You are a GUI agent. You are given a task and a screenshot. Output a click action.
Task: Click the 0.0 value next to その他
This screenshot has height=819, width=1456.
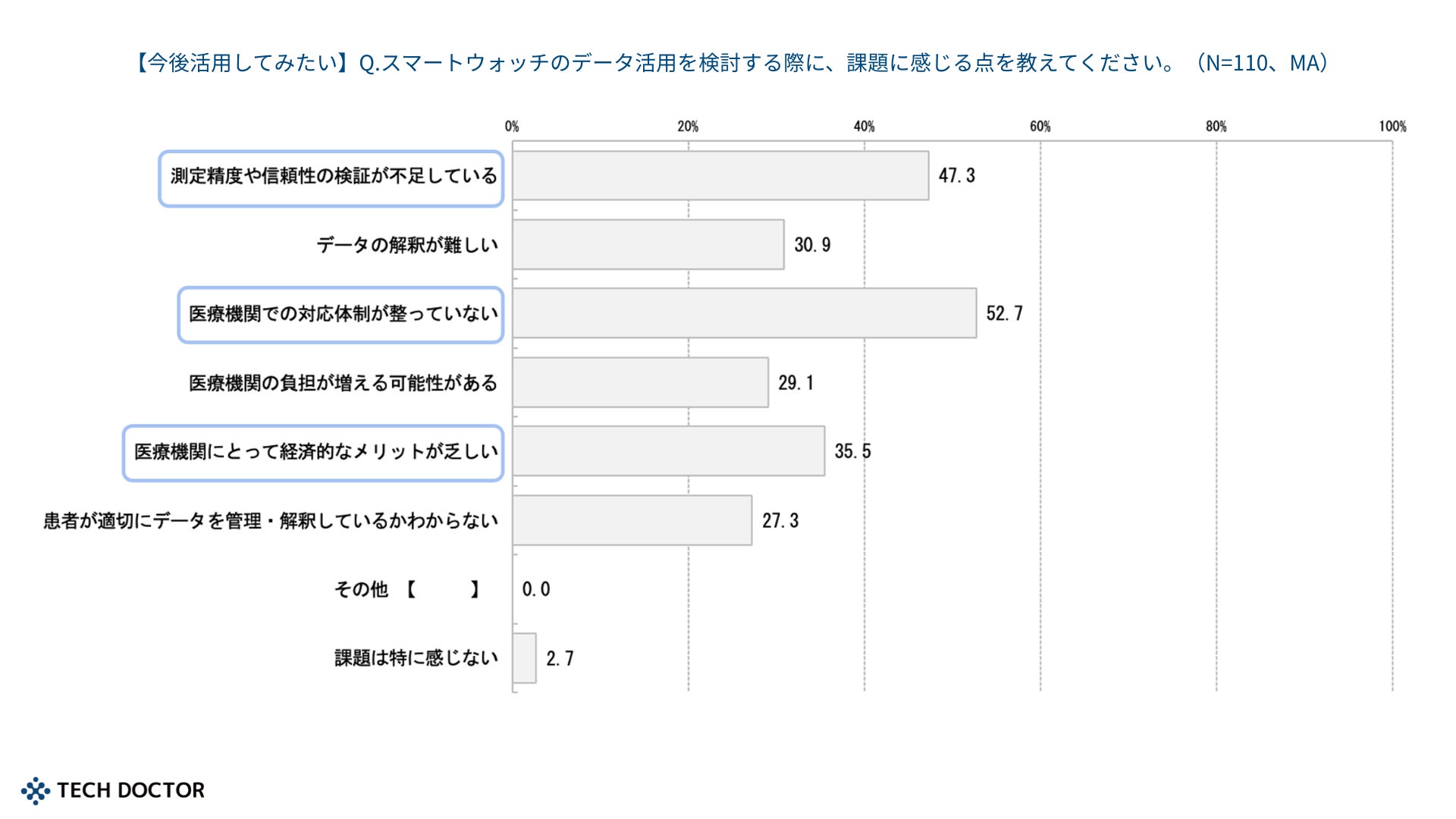[536, 589]
